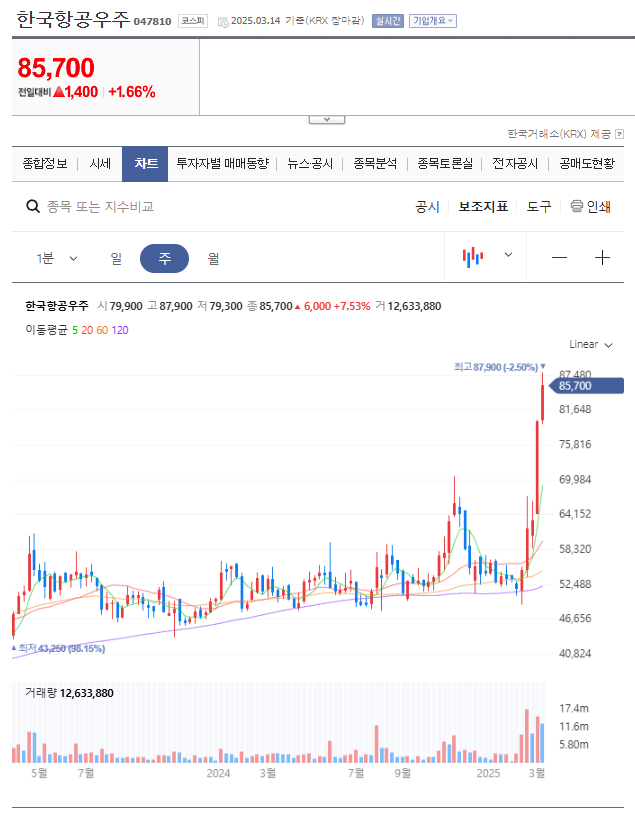Click the candlestick chart type icon
Viewport: 635px width, 817px height.
pos(473,257)
